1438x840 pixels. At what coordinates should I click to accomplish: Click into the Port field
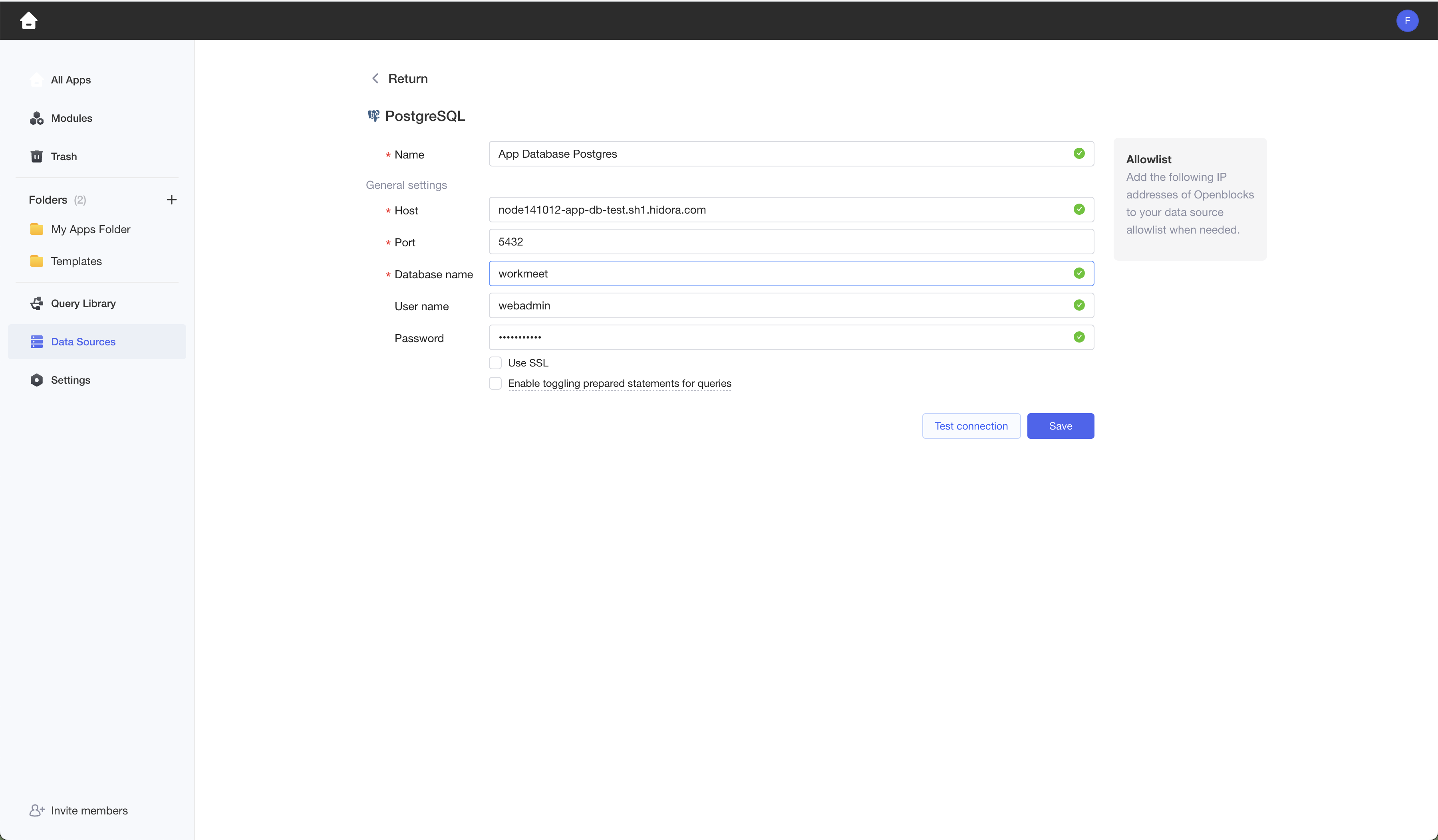(x=791, y=242)
